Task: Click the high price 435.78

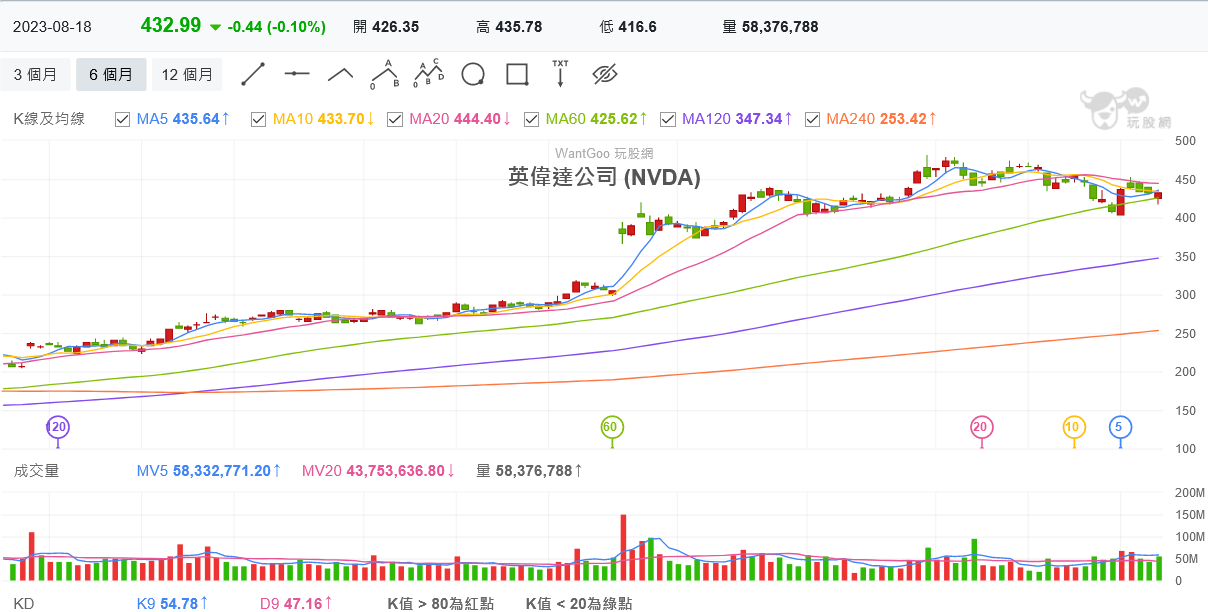Action: pos(519,27)
